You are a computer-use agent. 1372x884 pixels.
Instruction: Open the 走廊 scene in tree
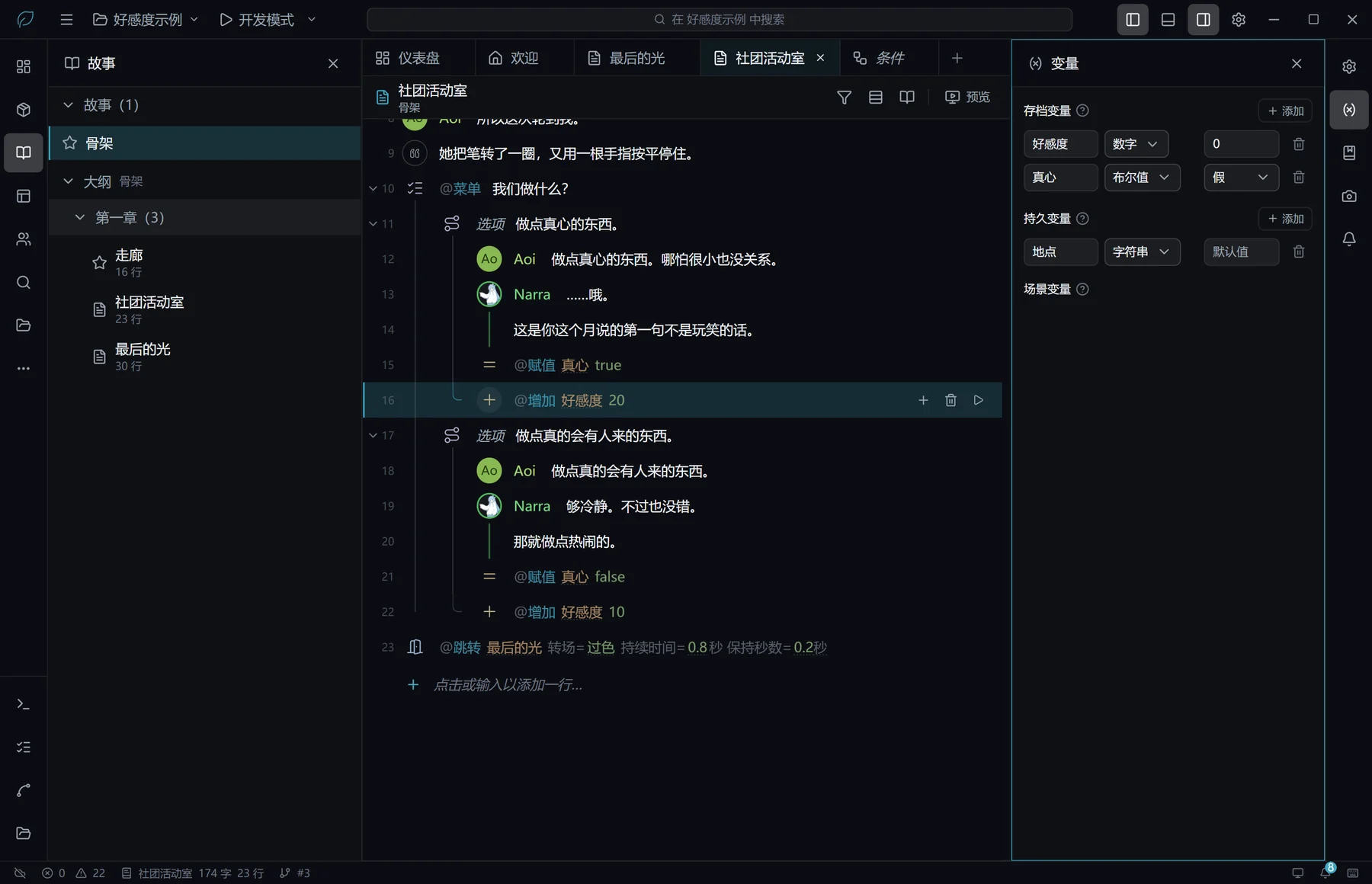pos(206,263)
